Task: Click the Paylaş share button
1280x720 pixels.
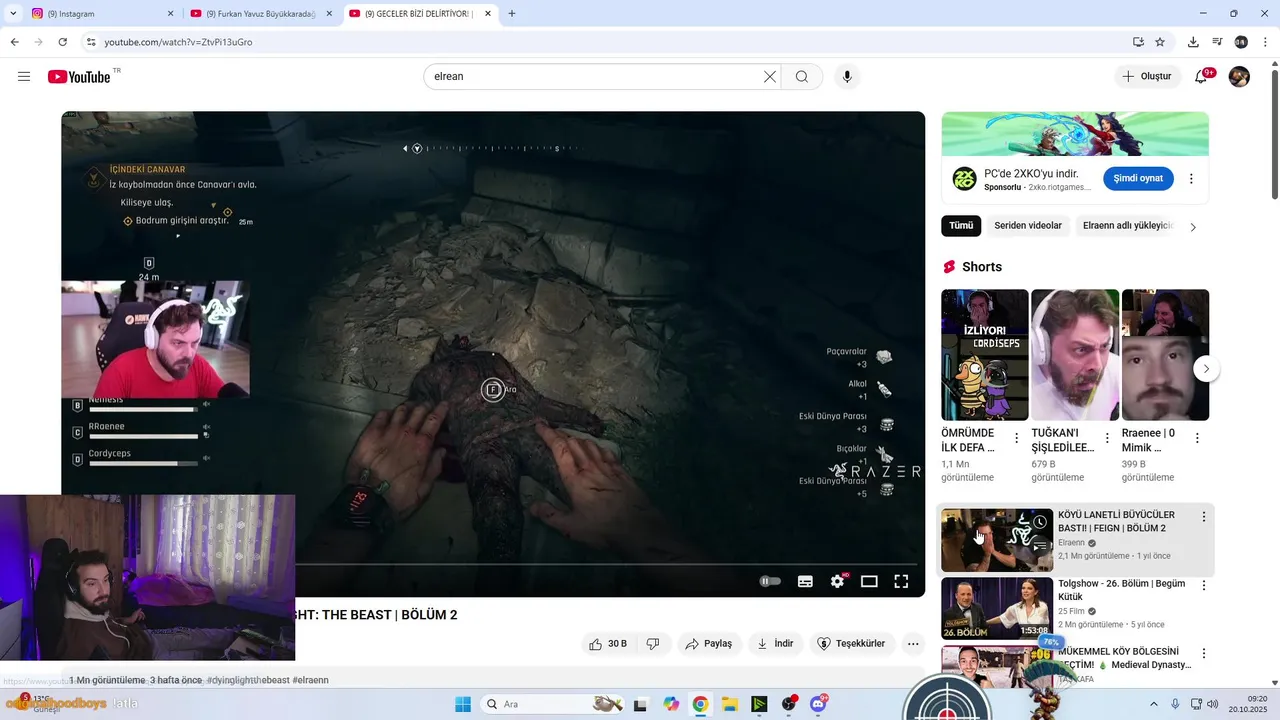Action: pos(709,644)
